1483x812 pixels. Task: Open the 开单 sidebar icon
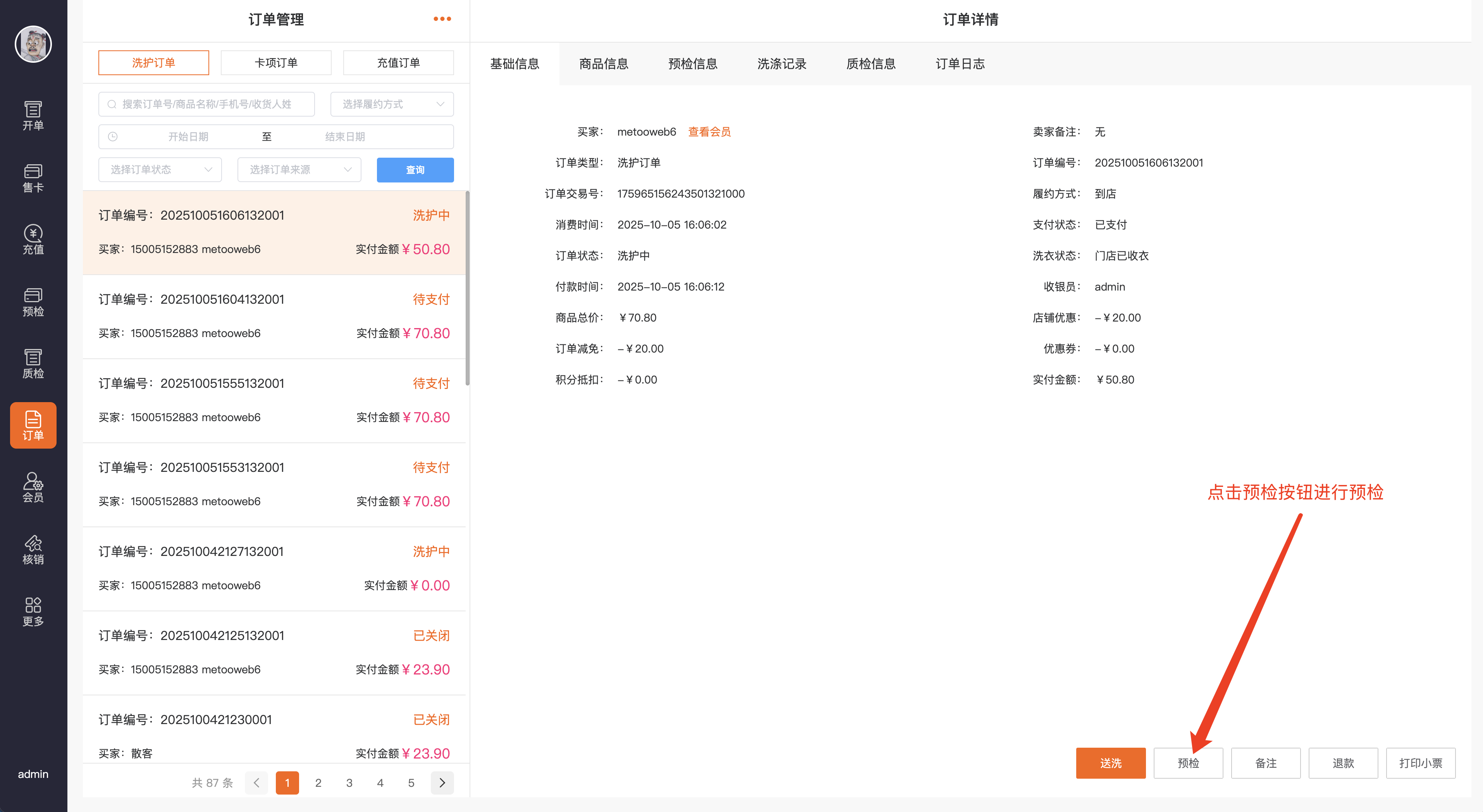point(33,115)
